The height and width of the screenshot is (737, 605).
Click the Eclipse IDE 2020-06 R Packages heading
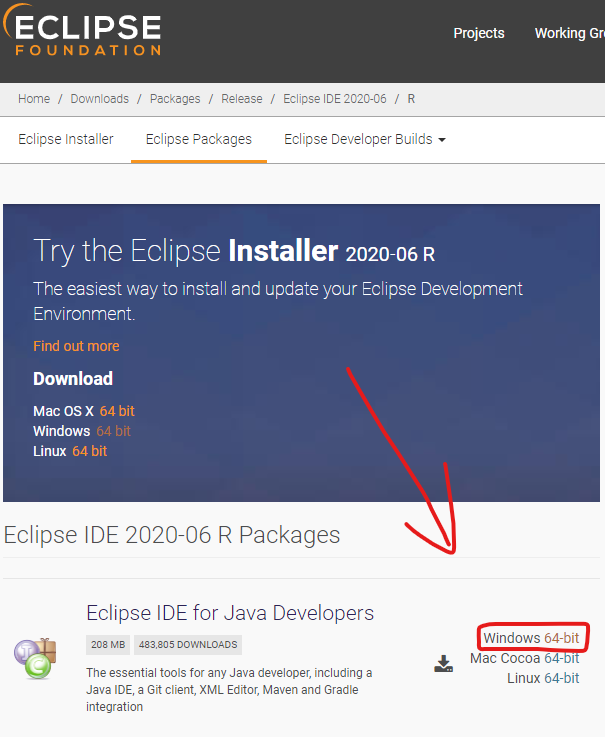point(172,535)
